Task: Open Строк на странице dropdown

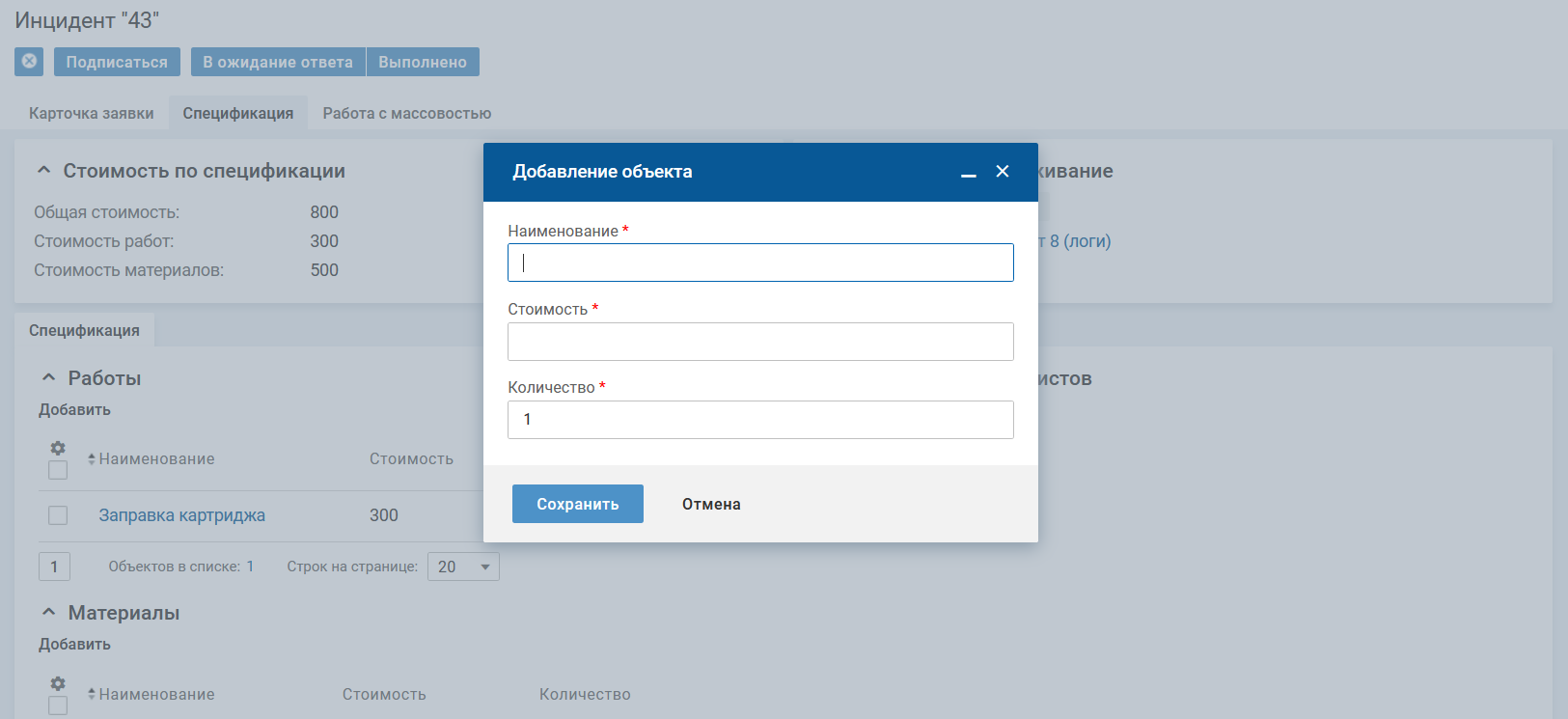Action: 463,567
